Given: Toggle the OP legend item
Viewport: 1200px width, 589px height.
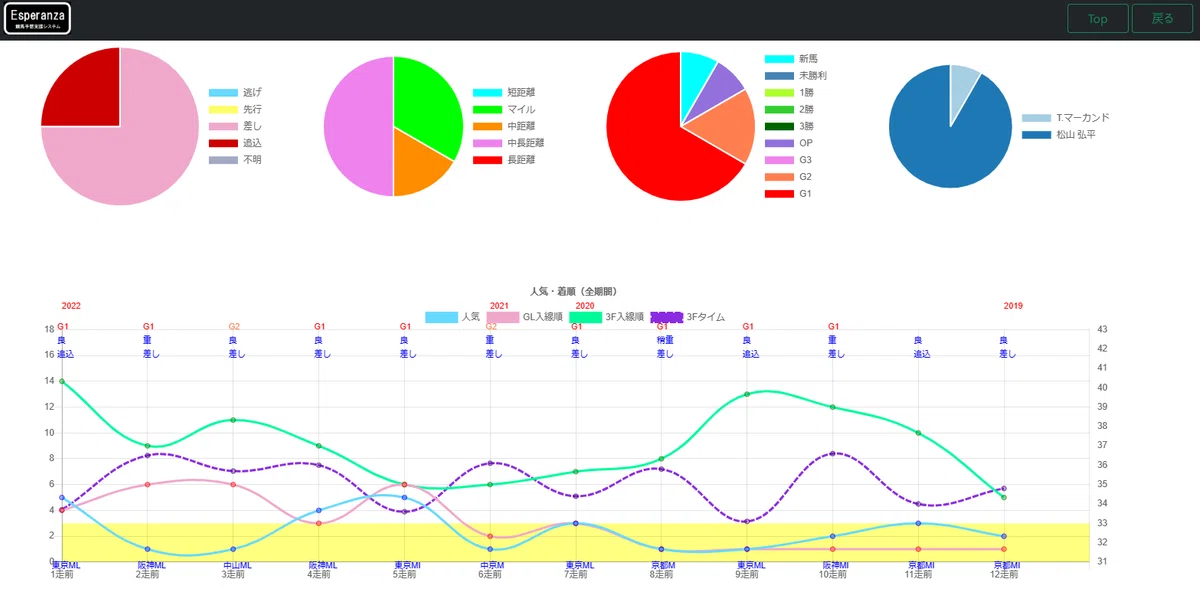Looking at the screenshot, I should [x=788, y=143].
